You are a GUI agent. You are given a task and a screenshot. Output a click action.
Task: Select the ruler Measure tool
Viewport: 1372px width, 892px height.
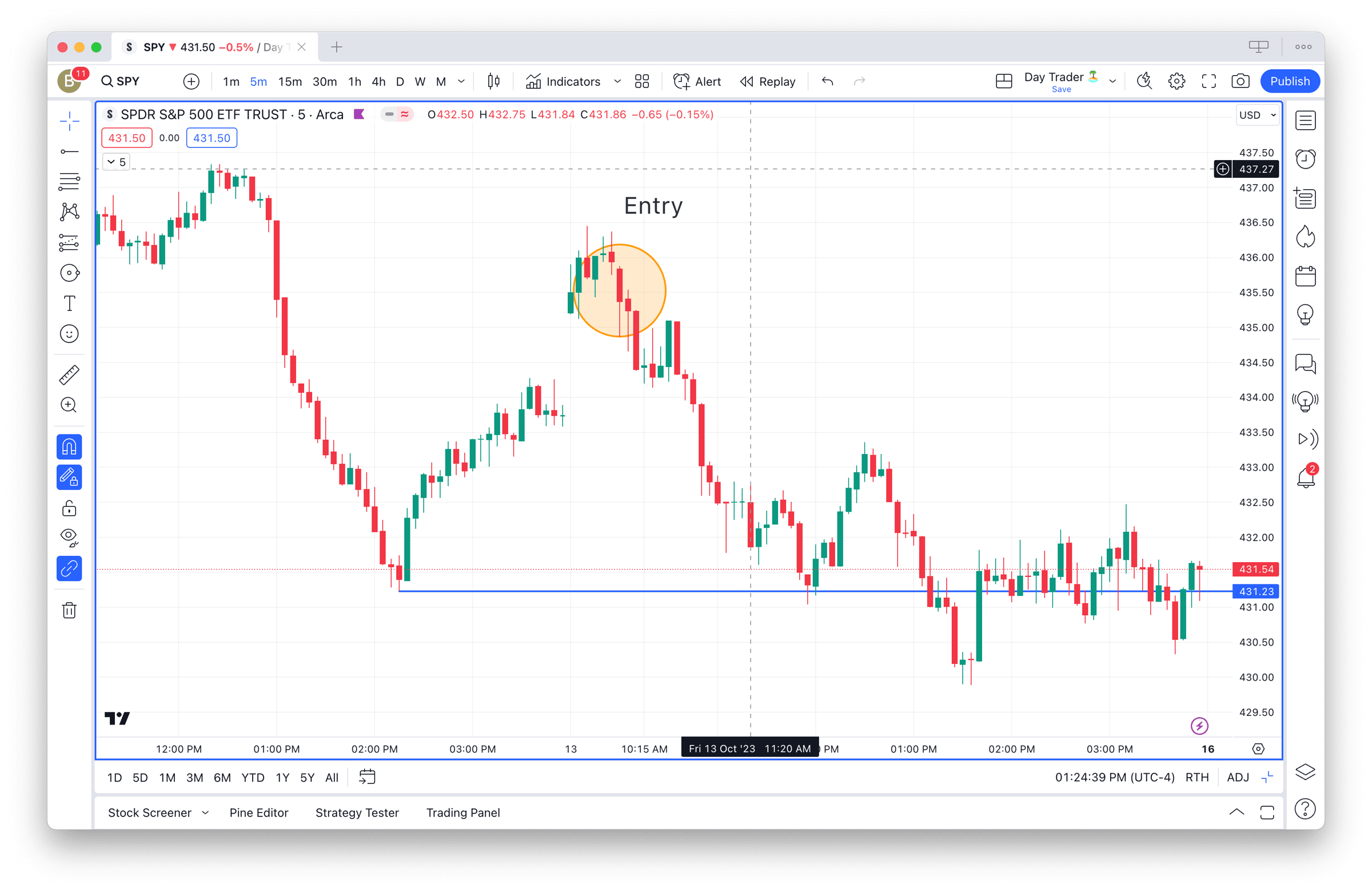click(x=69, y=375)
